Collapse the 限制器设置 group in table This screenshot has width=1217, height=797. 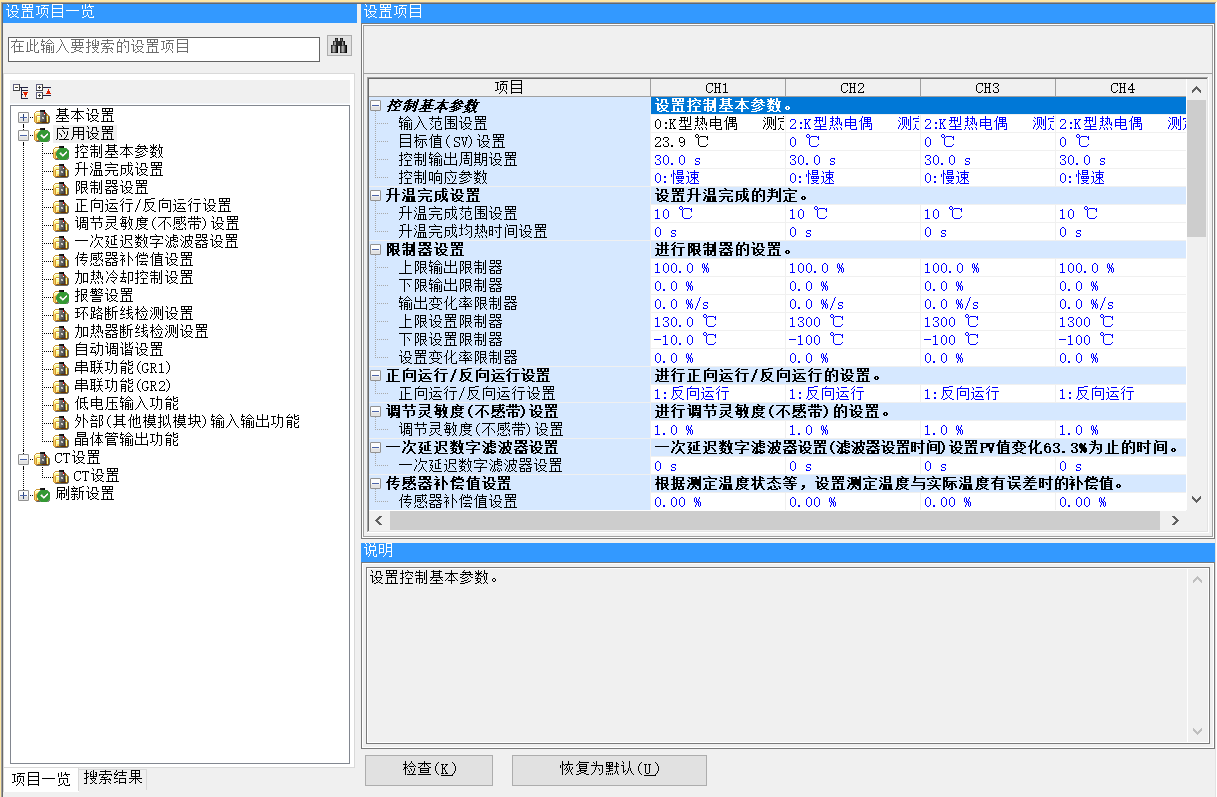pos(376,249)
